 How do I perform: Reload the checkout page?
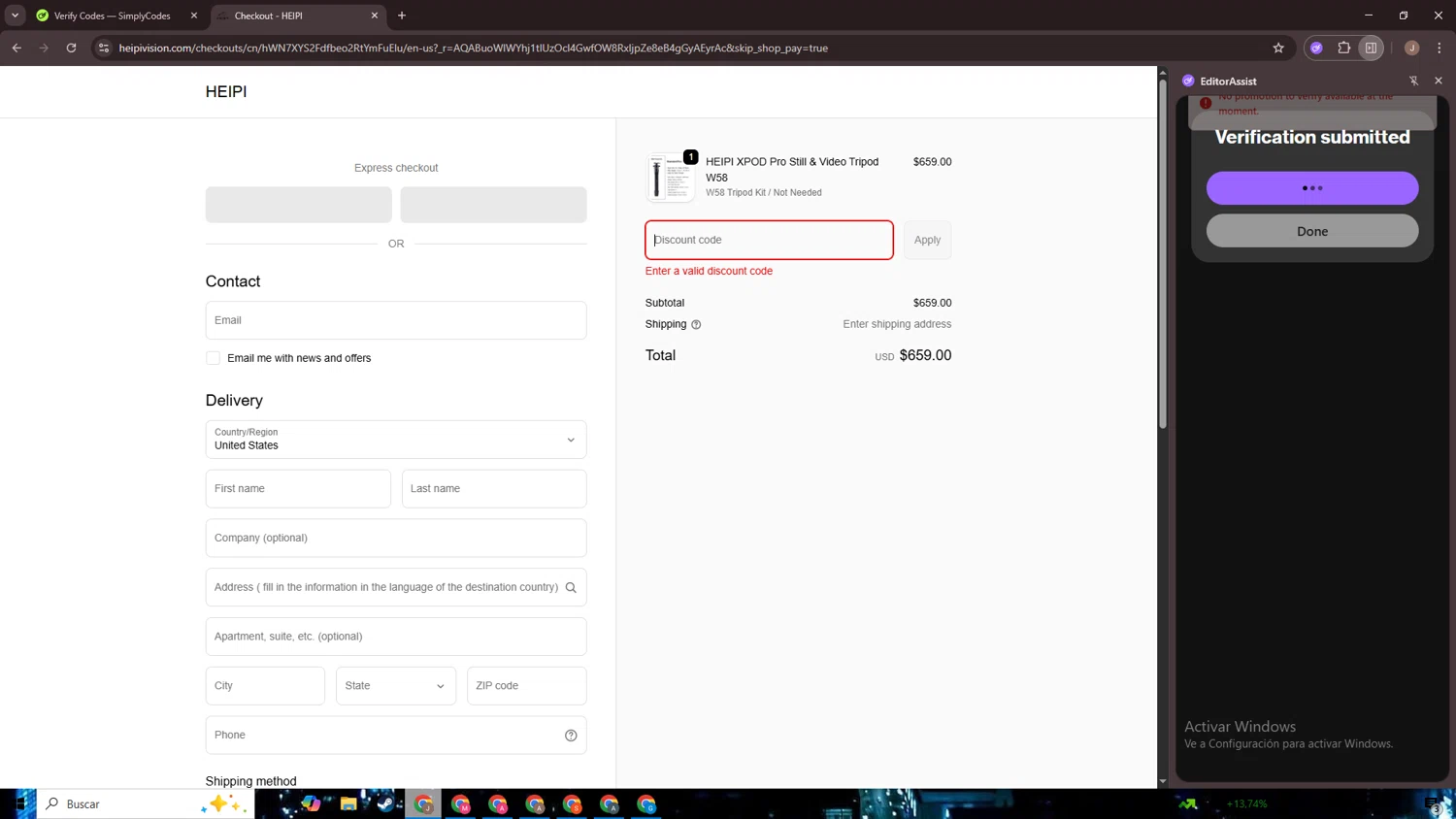pyautogui.click(x=71, y=48)
